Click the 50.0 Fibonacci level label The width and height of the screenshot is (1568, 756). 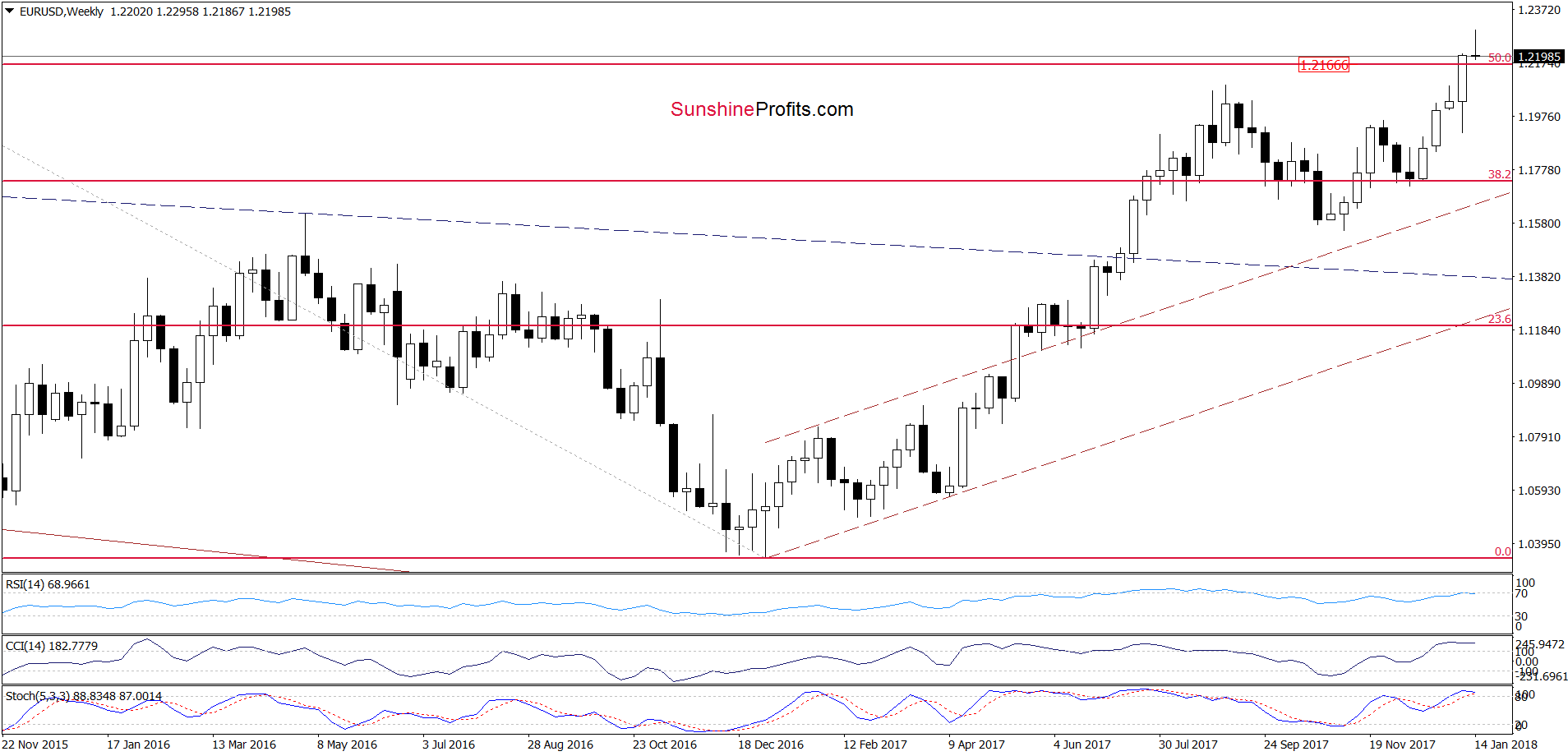(1499, 58)
